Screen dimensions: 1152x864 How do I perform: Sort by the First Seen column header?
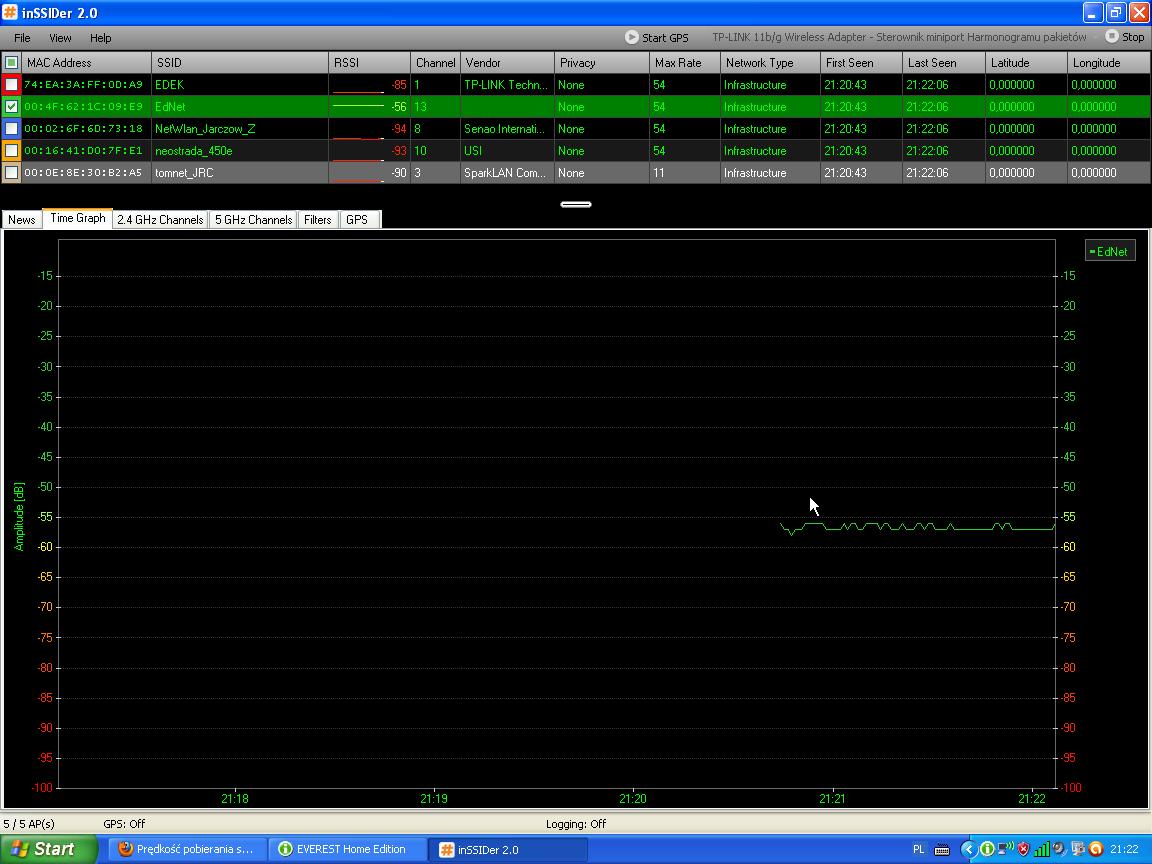[861, 62]
